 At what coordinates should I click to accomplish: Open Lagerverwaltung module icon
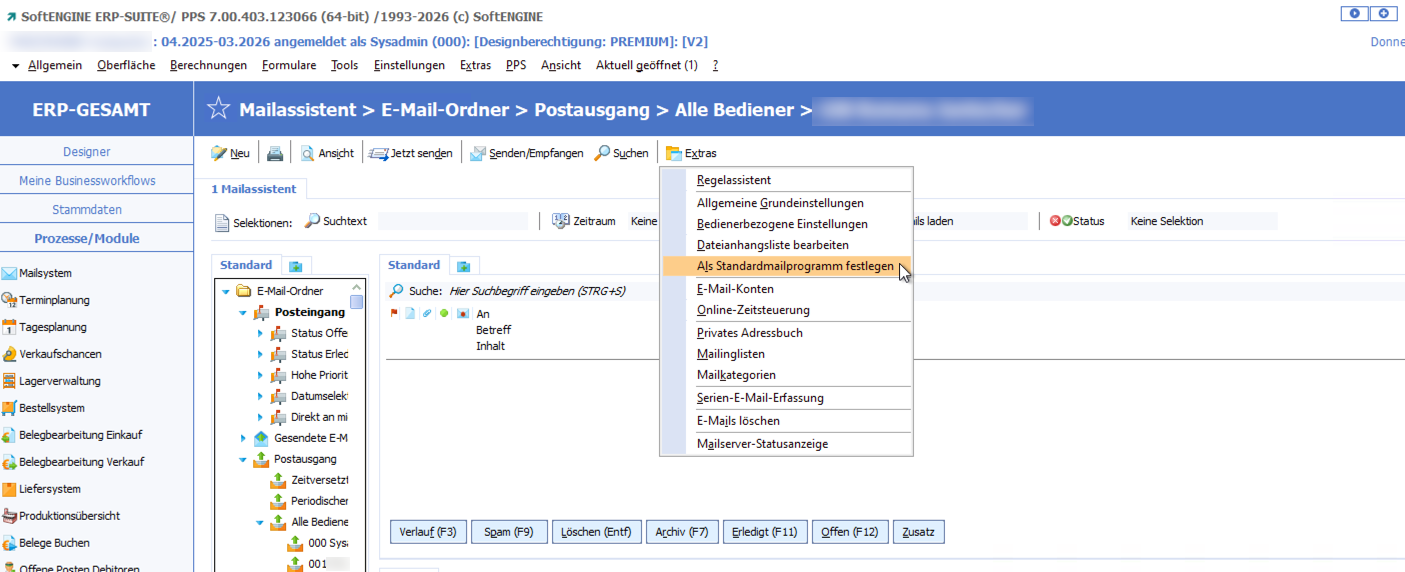pyautogui.click(x=10, y=381)
